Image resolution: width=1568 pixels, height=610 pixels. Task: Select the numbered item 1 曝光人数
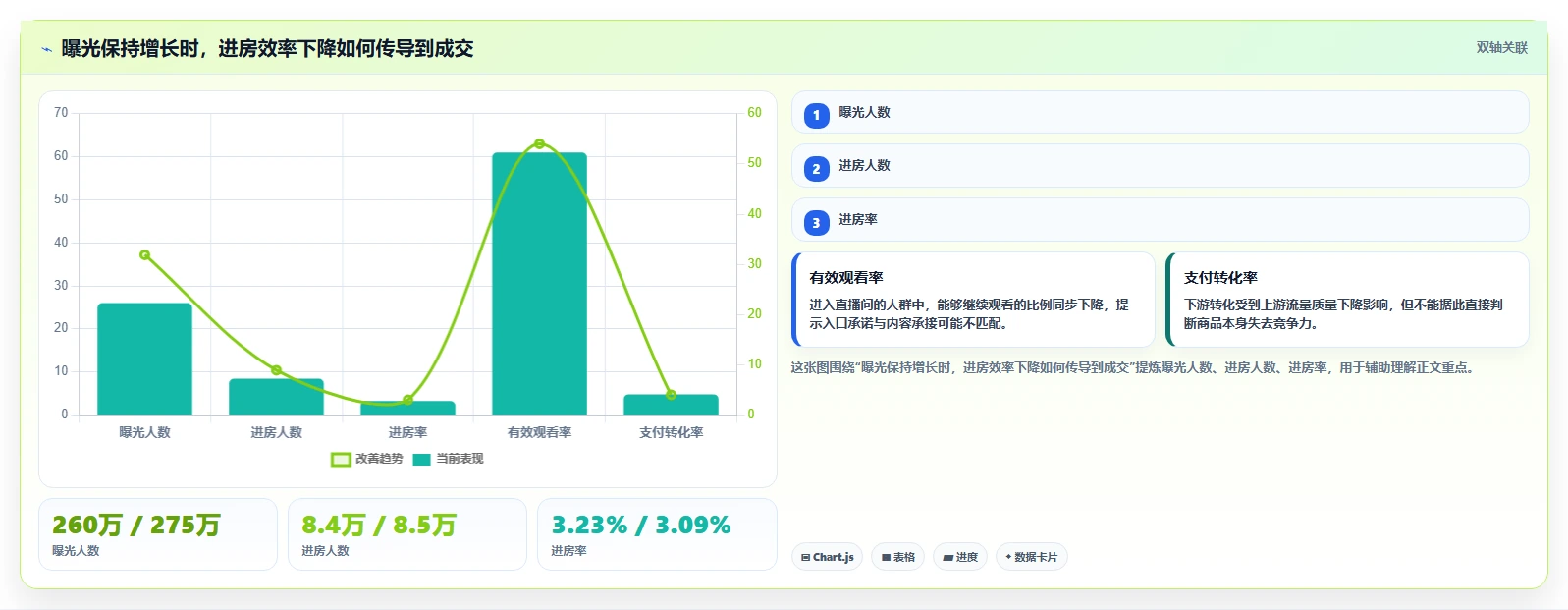[x=1160, y=112]
